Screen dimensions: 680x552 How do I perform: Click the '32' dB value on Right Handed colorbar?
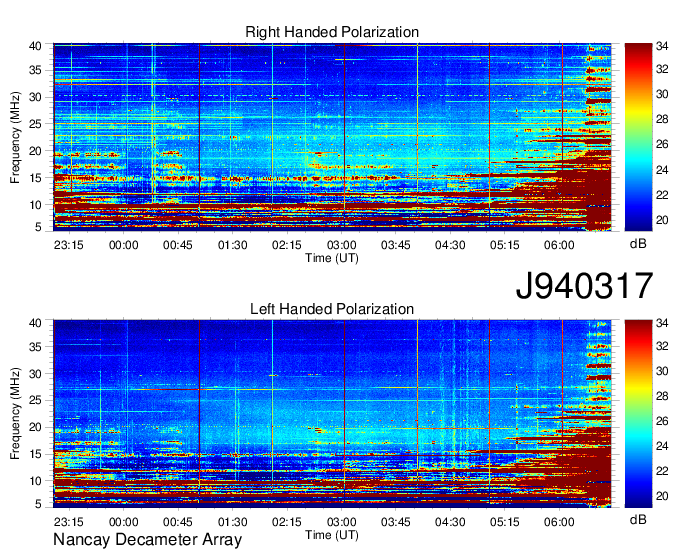coord(662,69)
